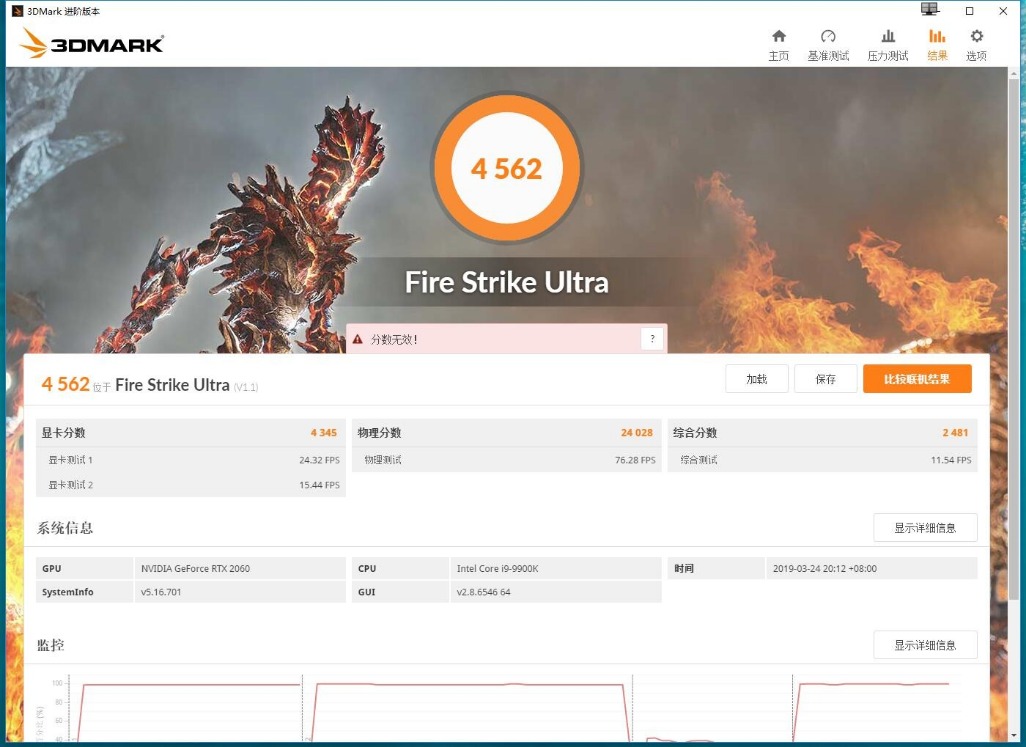Select the orange 结果 results chart icon

pos(936,43)
